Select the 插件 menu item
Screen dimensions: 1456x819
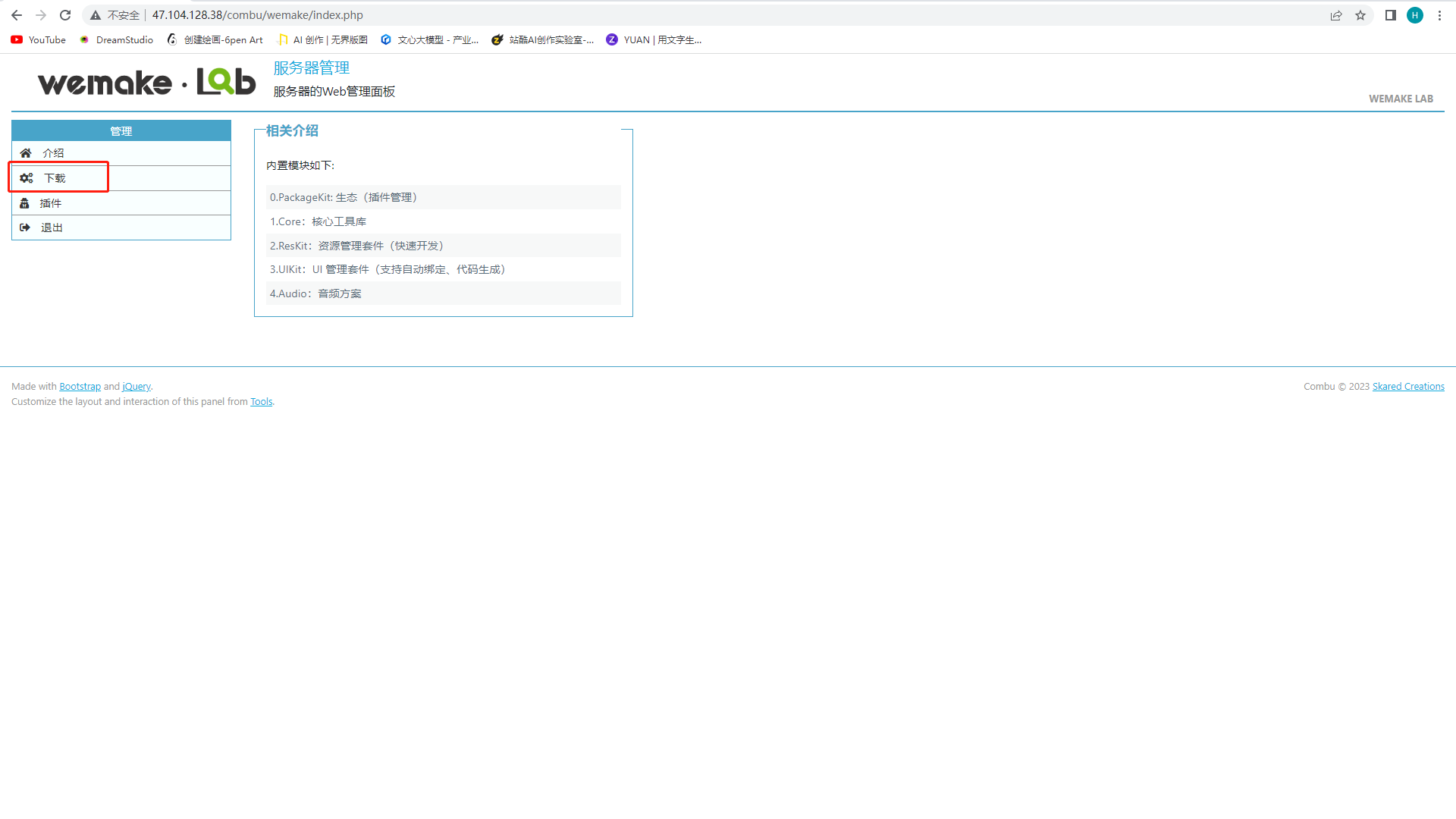click(121, 203)
